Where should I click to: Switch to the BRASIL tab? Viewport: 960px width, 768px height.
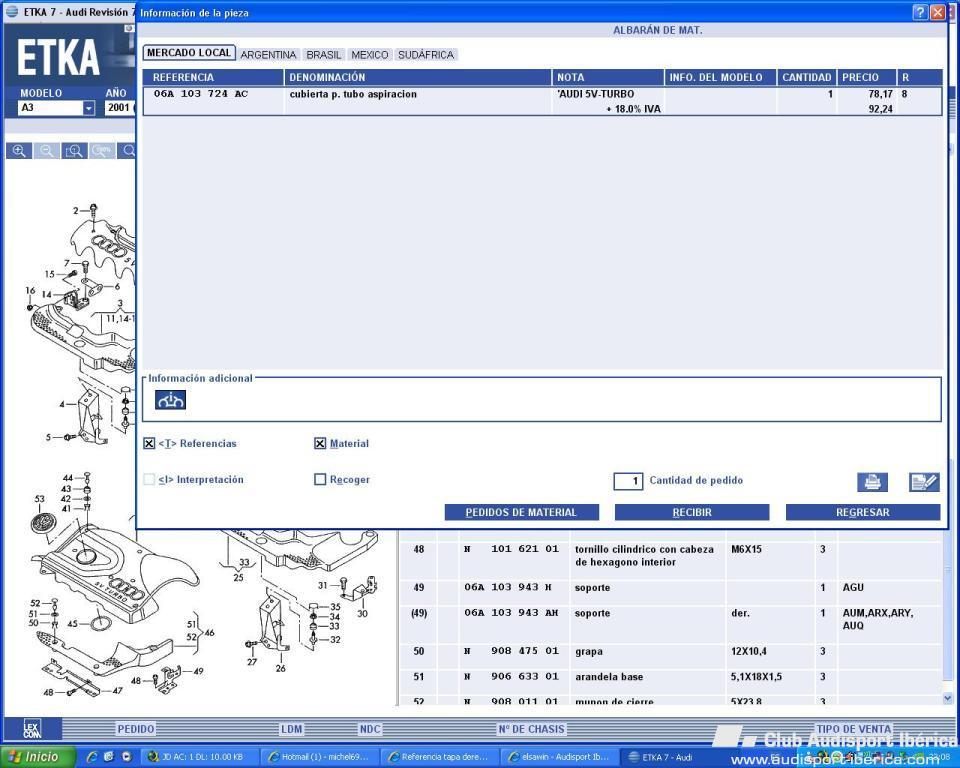click(x=324, y=55)
